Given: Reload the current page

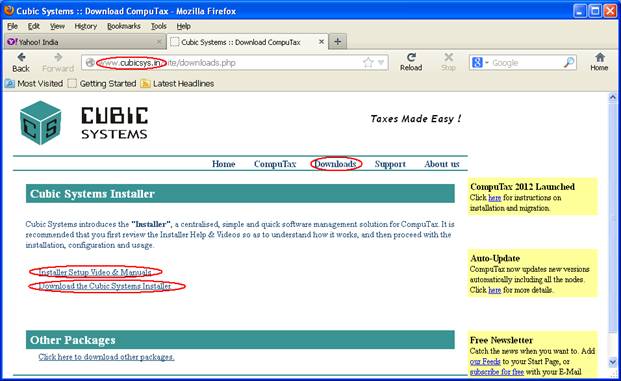Looking at the screenshot, I should (411, 62).
